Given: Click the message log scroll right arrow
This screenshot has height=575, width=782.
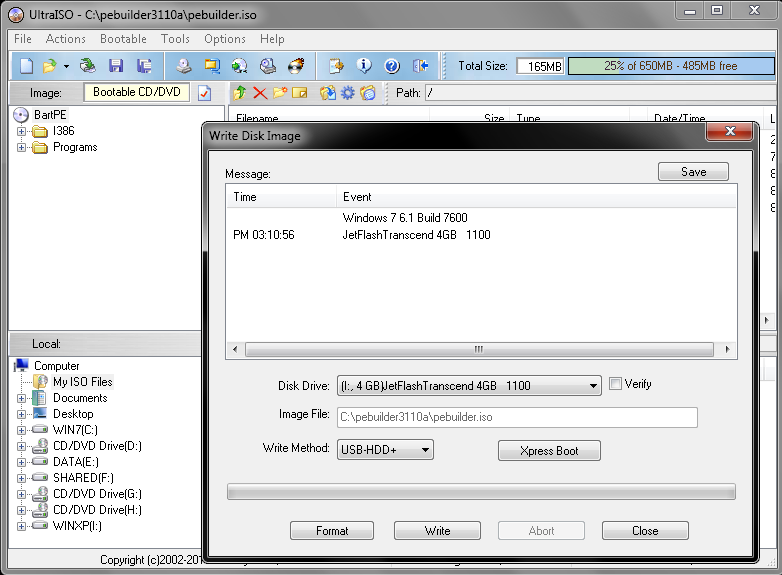Looking at the screenshot, I should [727, 349].
